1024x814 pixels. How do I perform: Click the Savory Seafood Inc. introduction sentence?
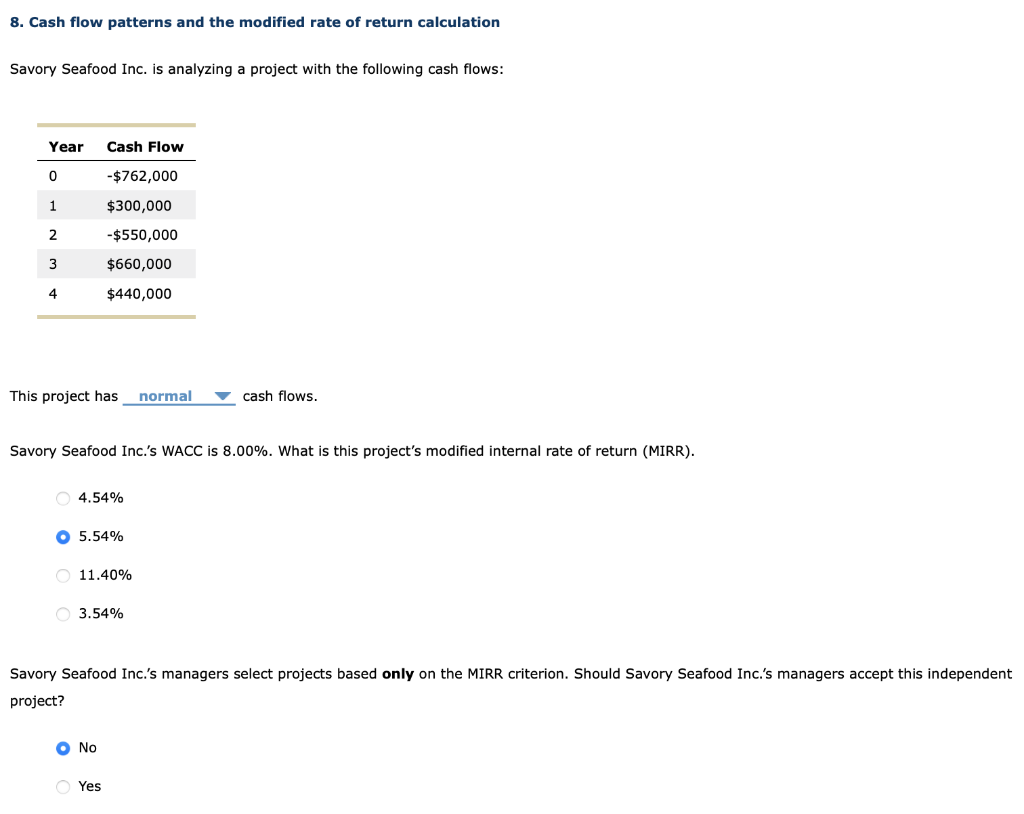(x=256, y=69)
